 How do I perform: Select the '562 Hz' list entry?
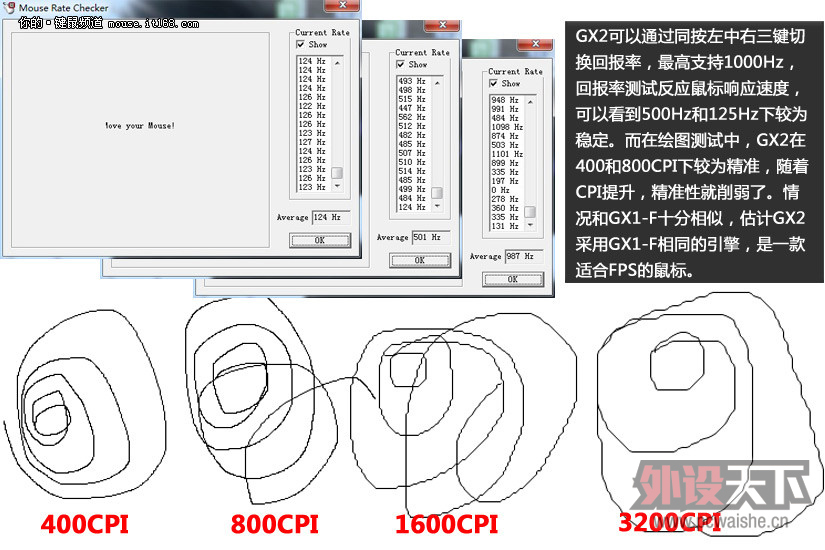412,117
